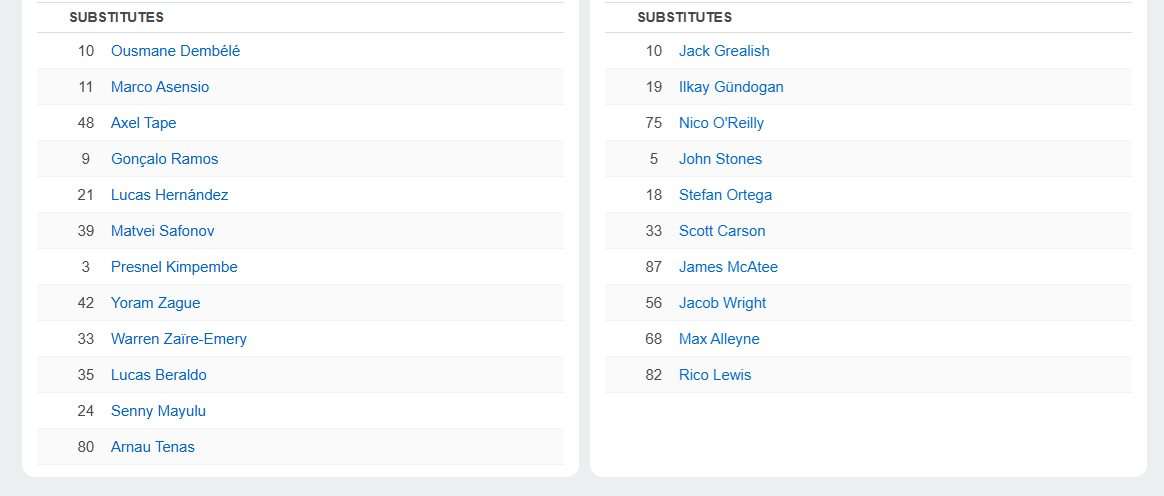Select James McAtee in the list
The width and height of the screenshot is (1164, 496).
[x=728, y=267]
